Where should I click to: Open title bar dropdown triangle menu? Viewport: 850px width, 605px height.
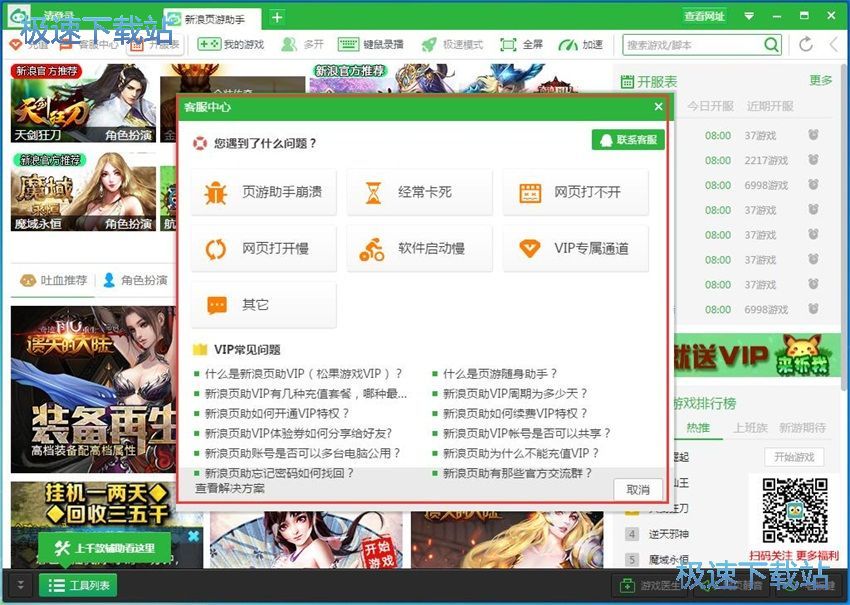[749, 16]
